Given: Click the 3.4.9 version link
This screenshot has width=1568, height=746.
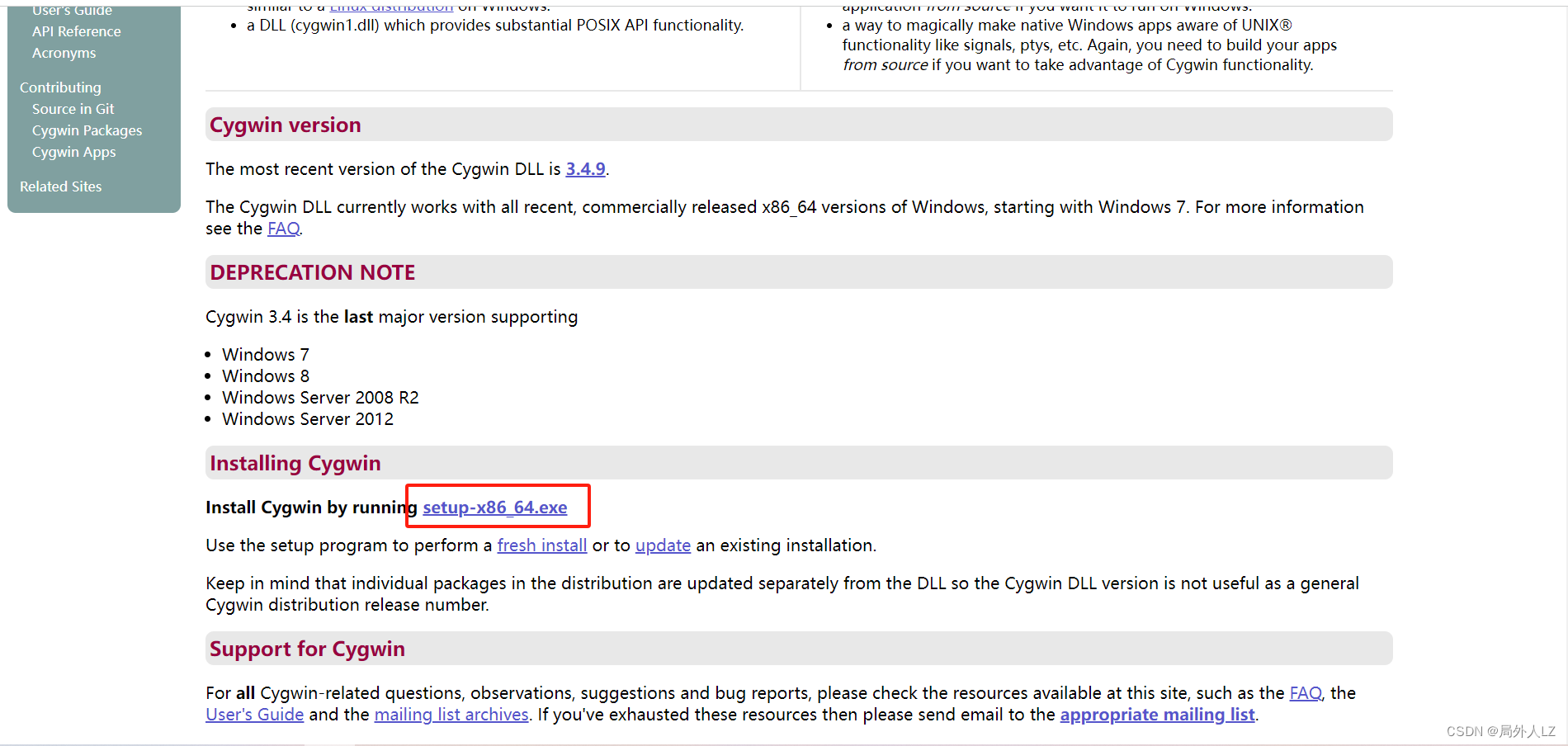Looking at the screenshot, I should click(x=585, y=169).
